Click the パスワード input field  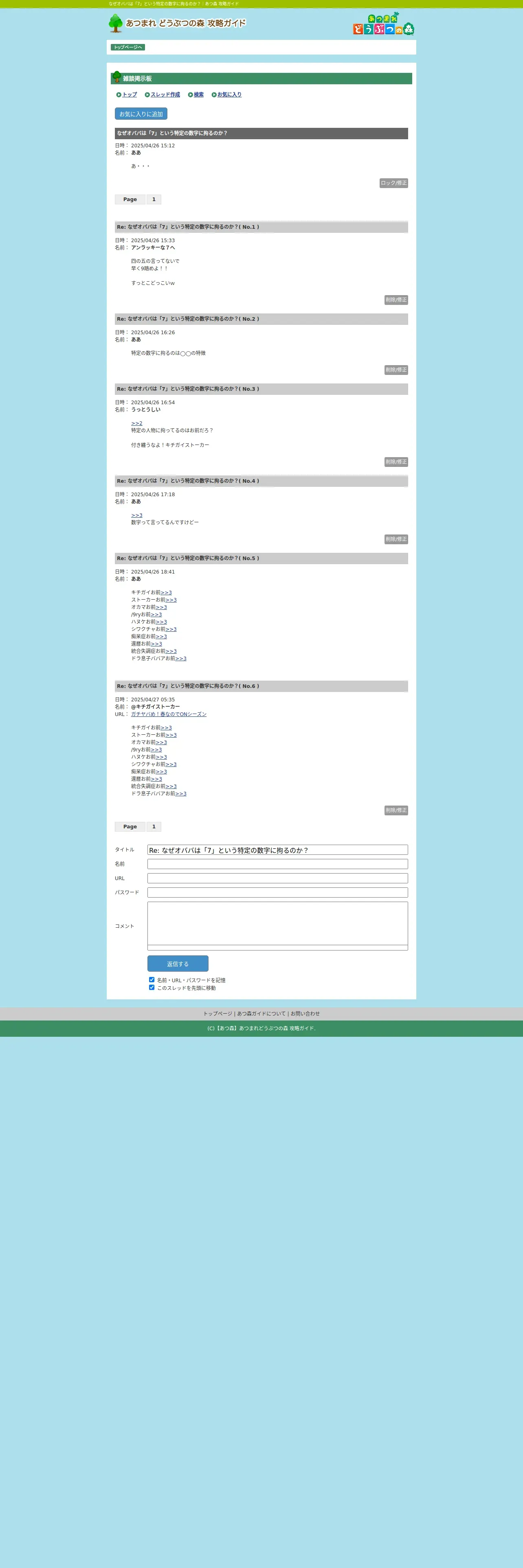click(x=278, y=893)
